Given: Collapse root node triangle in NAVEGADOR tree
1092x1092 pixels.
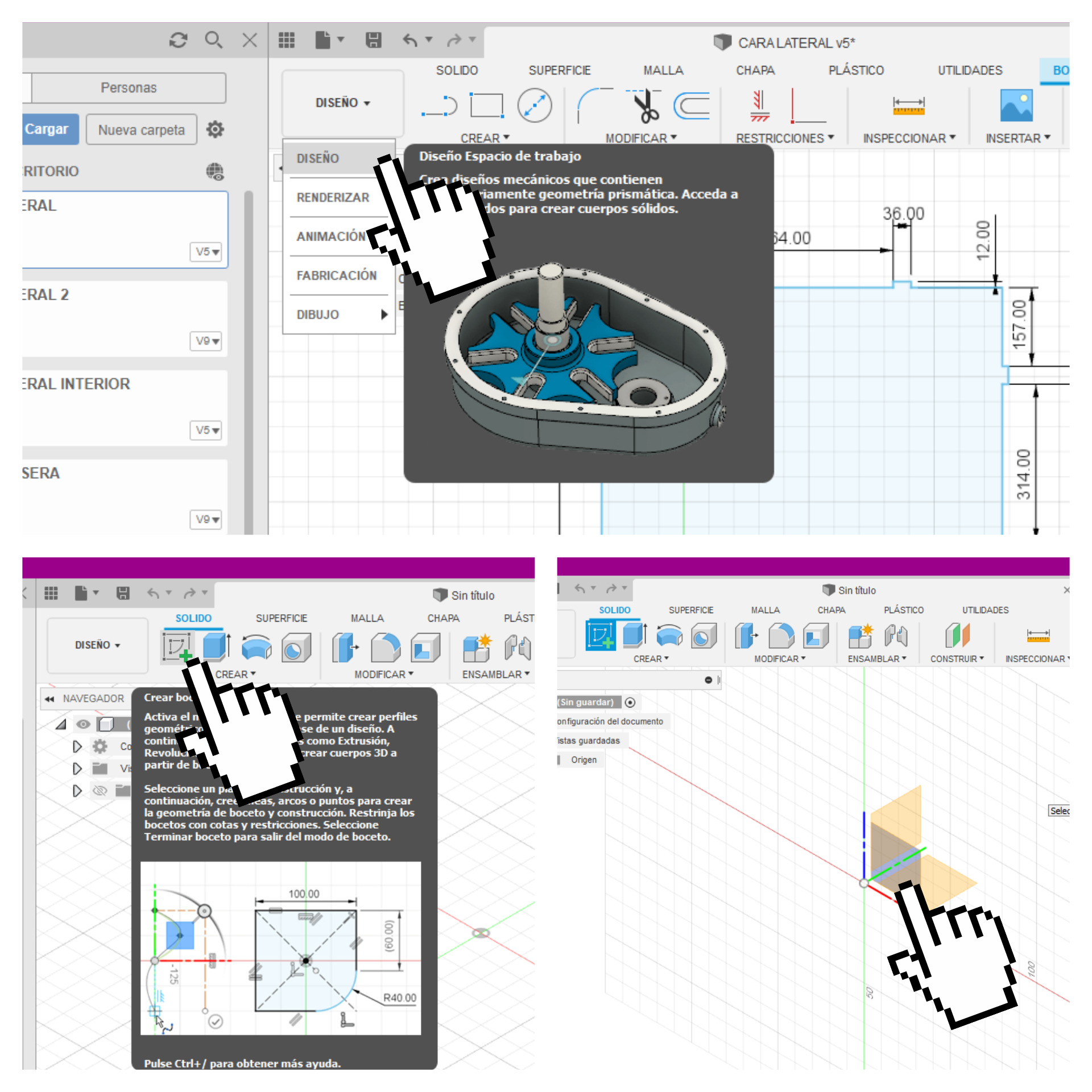Looking at the screenshot, I should [61, 724].
